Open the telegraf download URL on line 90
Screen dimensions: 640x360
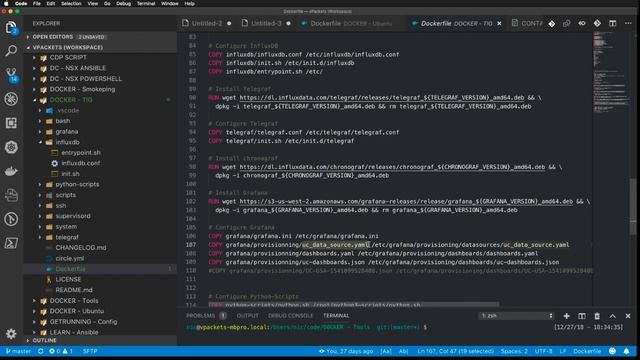382,98
